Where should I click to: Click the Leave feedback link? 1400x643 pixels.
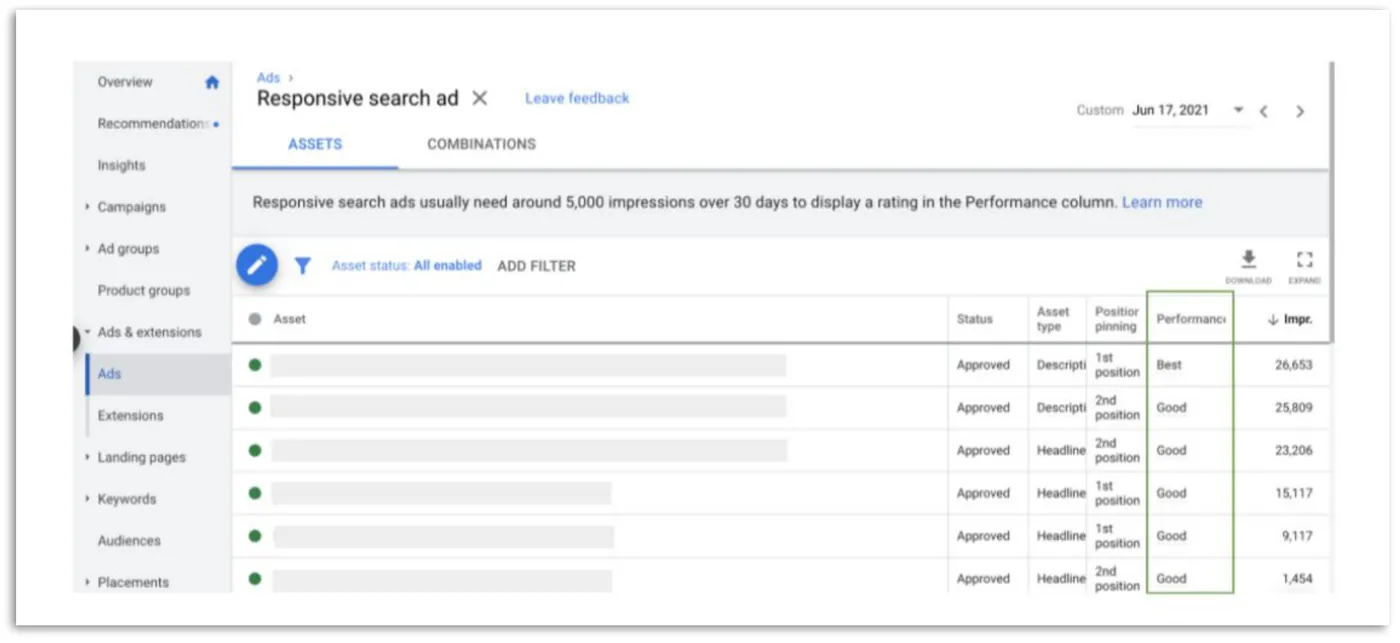(x=577, y=98)
